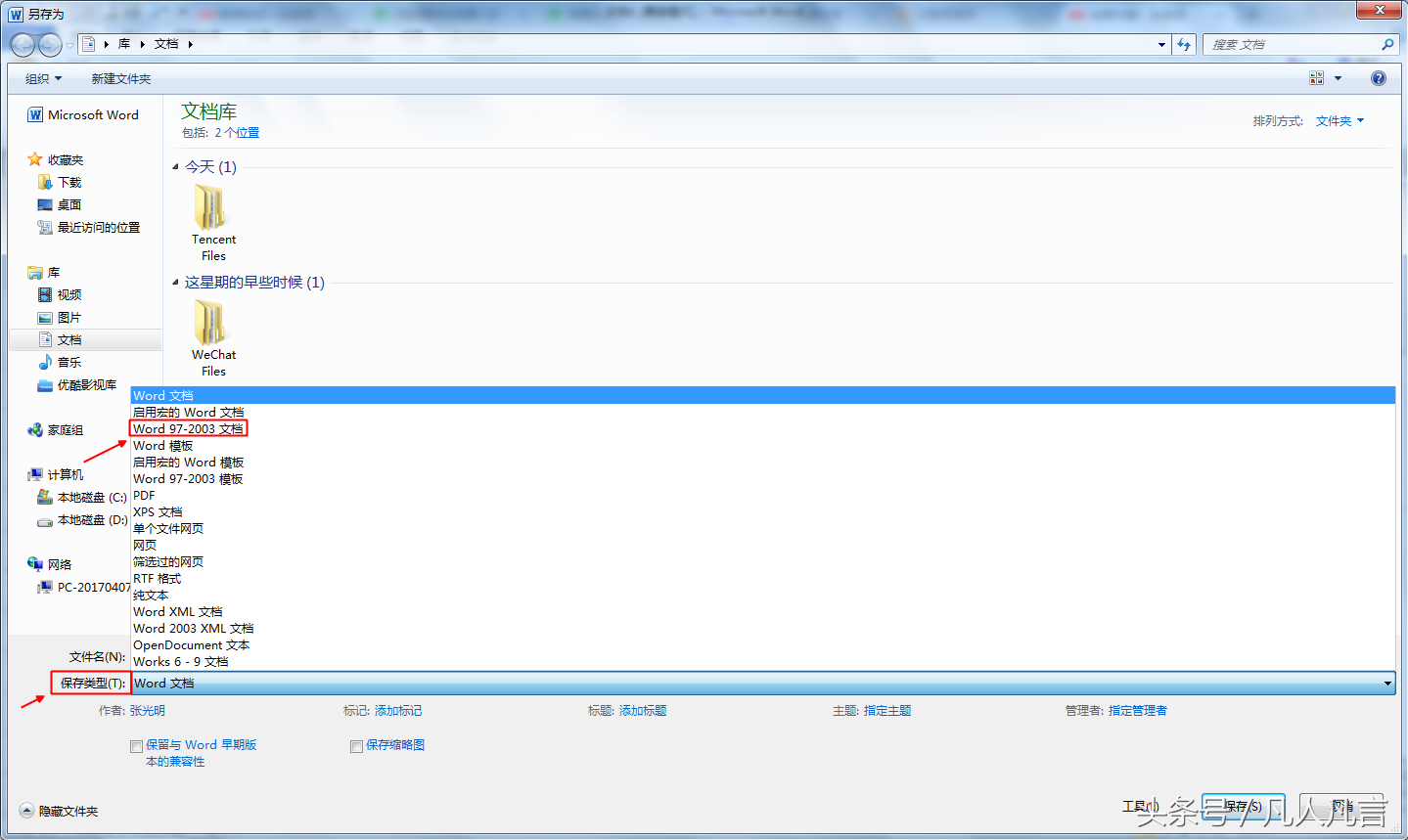Click the Forward navigation arrow

pyautogui.click(x=50, y=45)
